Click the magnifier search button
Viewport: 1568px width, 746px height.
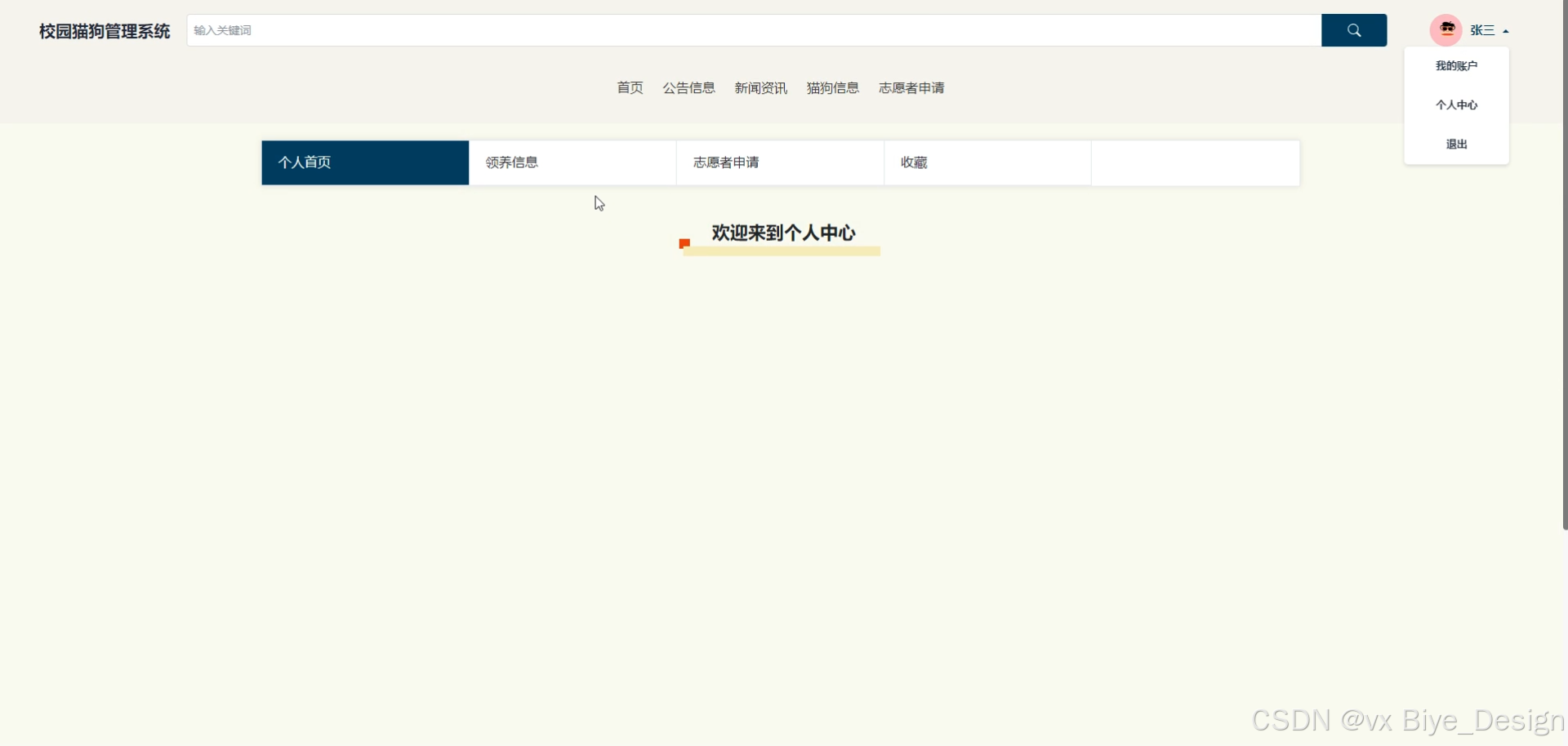pyautogui.click(x=1354, y=30)
